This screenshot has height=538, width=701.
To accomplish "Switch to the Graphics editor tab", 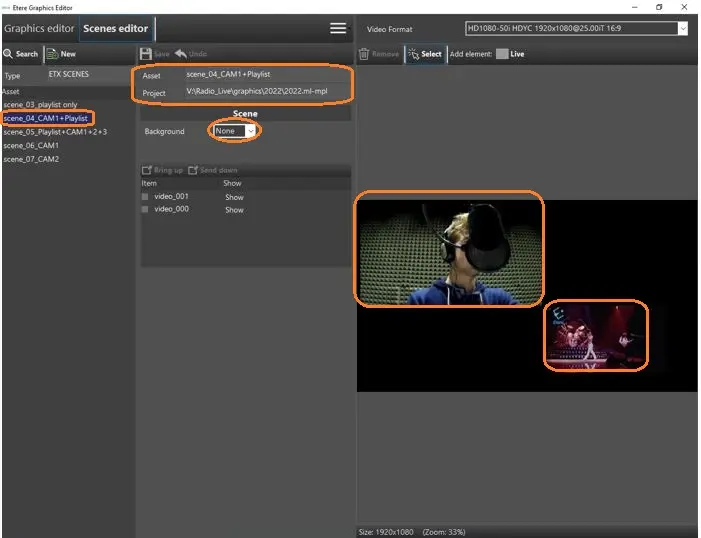I will tap(39, 28).
